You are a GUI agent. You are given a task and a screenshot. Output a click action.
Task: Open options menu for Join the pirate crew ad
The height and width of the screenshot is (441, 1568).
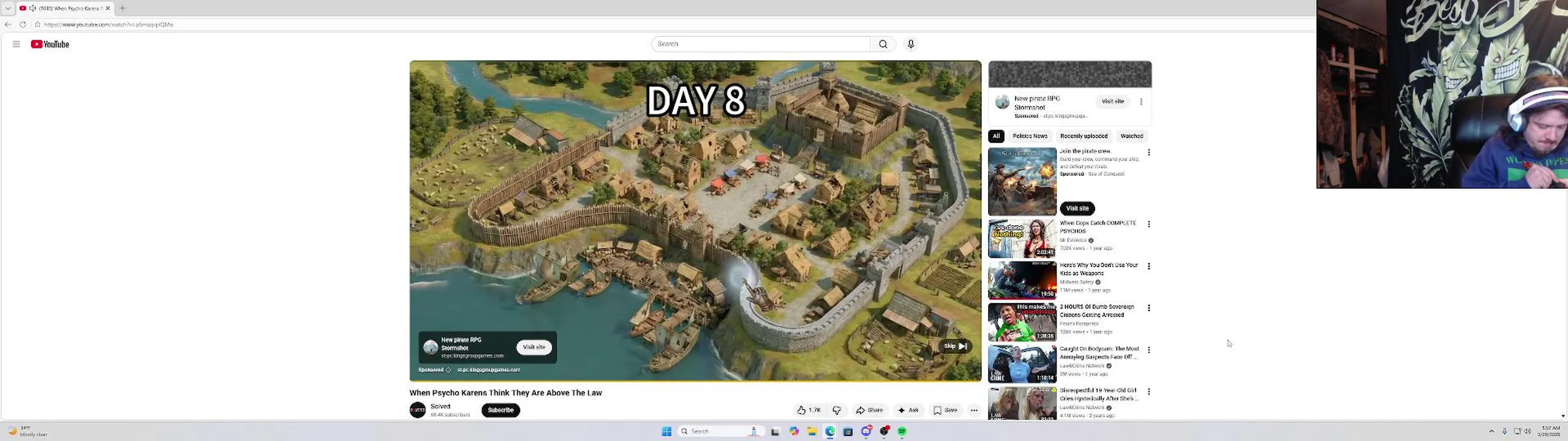point(1149,152)
